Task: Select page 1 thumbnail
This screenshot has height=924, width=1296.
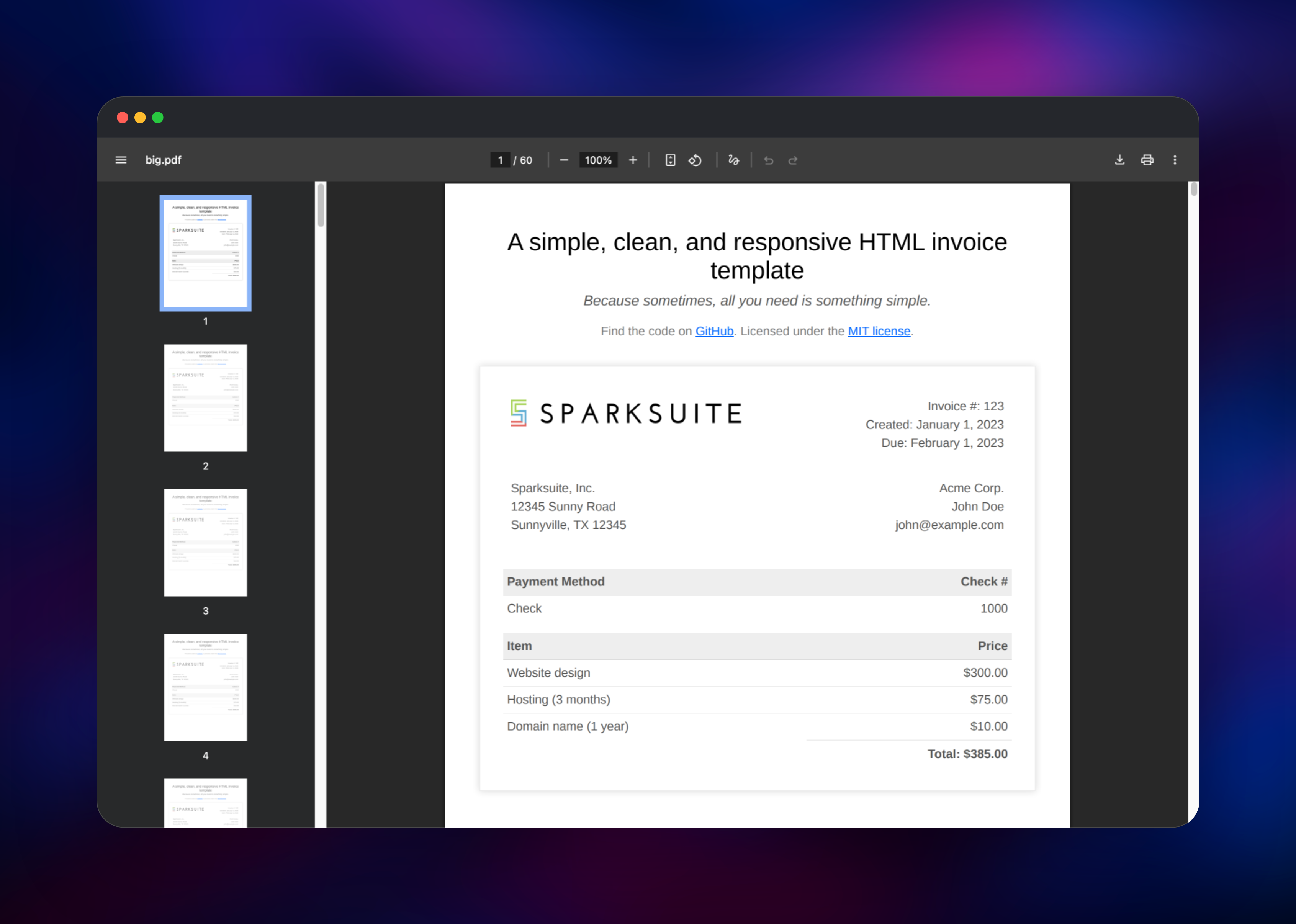Action: click(205, 253)
